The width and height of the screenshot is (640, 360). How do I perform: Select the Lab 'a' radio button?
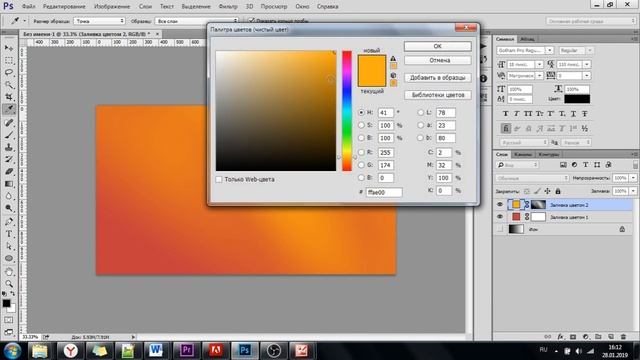point(420,125)
